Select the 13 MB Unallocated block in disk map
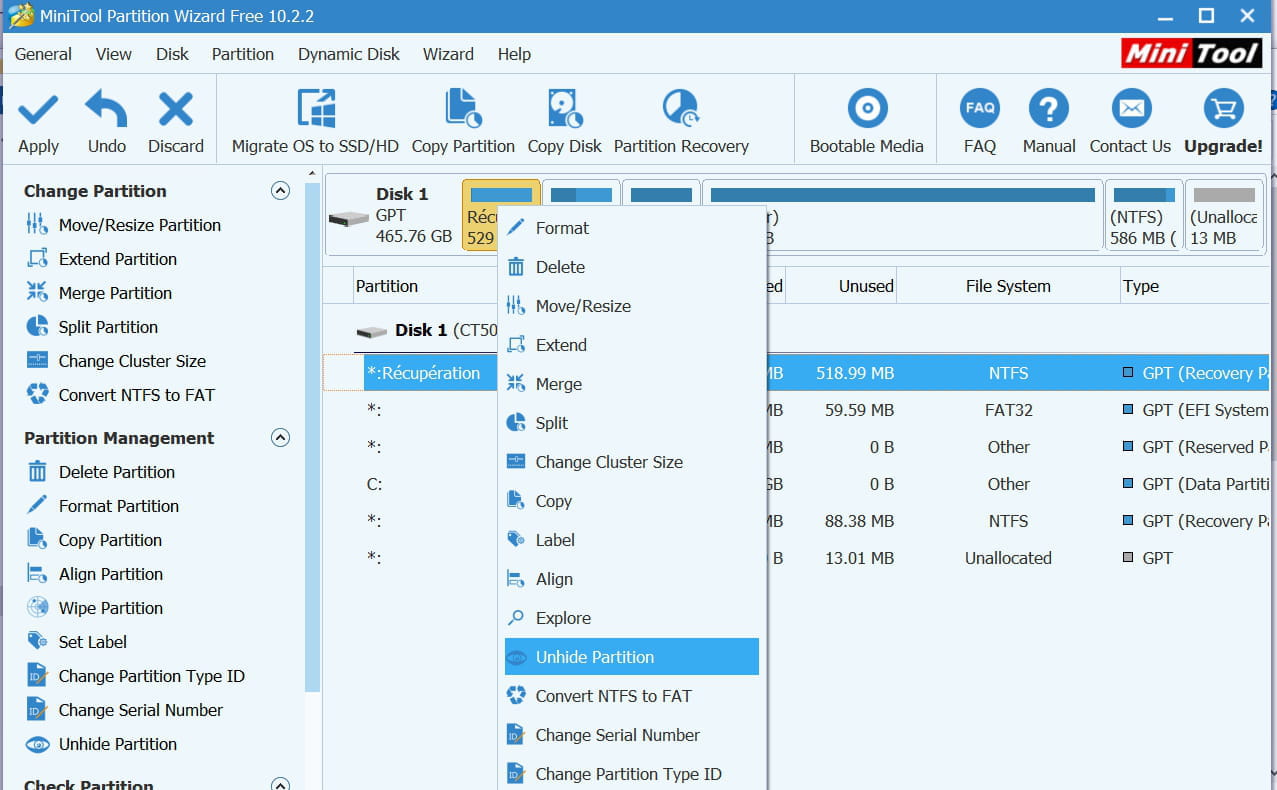Screen dimensions: 1277x790 [x=1224, y=215]
